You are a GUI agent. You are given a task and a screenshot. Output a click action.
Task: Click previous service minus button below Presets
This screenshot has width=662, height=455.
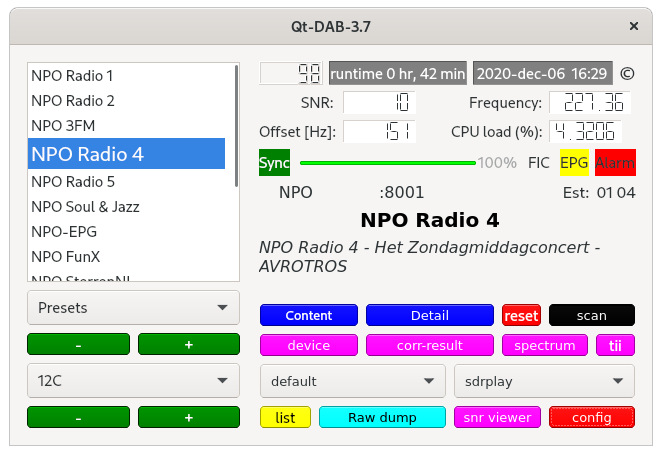pos(79,344)
